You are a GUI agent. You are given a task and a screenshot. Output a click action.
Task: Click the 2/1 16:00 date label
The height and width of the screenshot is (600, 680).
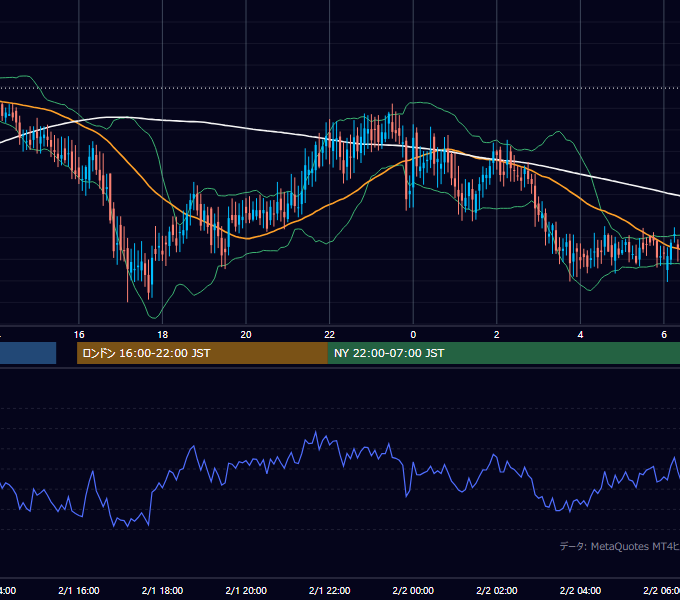point(79,590)
